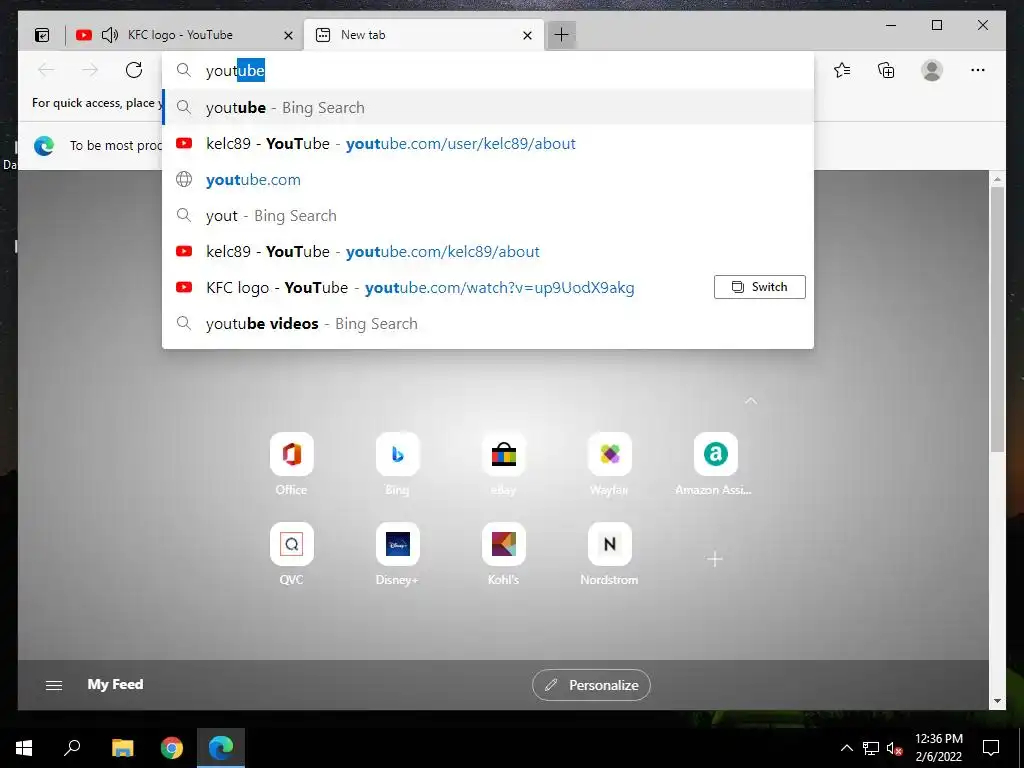Open File Explorer from the taskbar

pyautogui.click(x=122, y=748)
